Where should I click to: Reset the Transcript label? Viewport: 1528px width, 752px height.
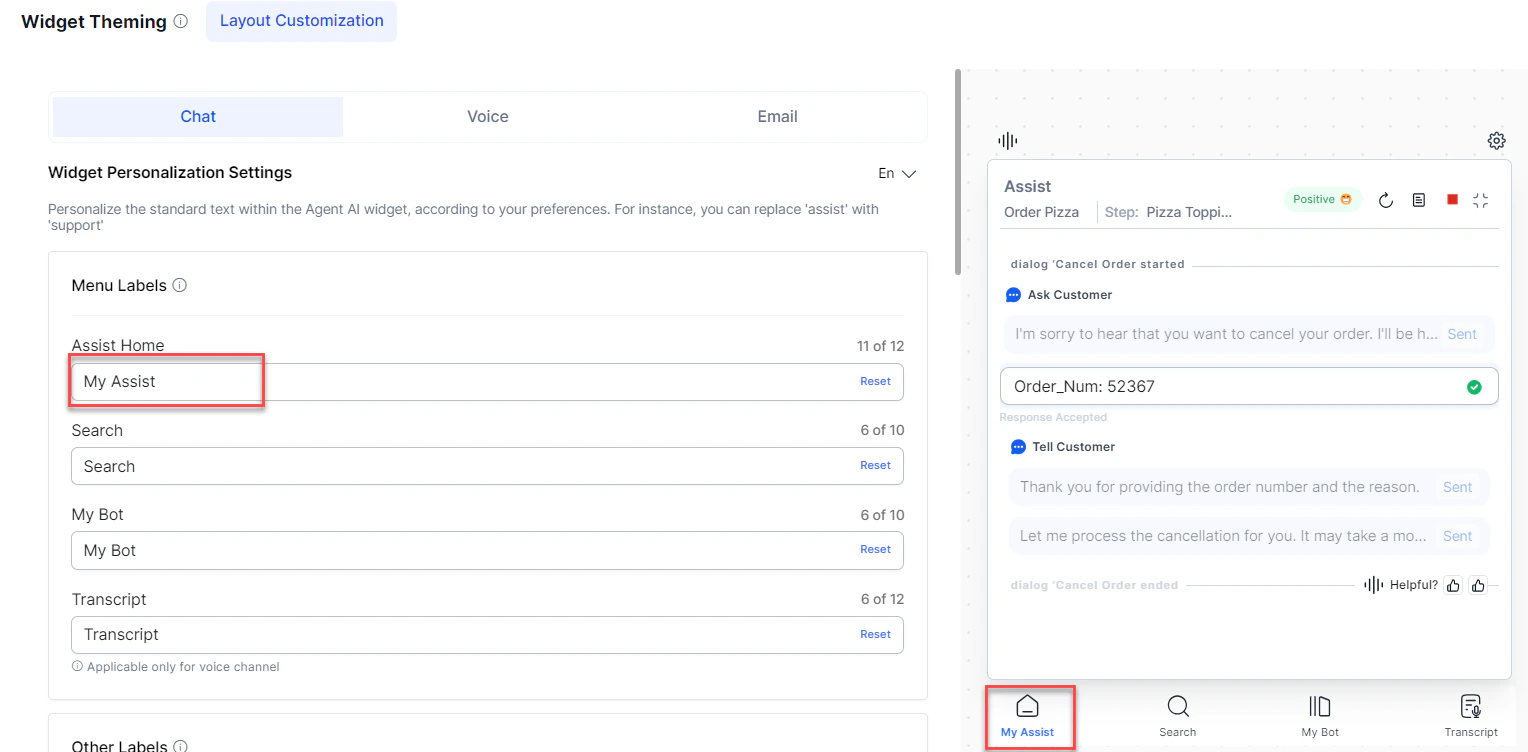(875, 634)
